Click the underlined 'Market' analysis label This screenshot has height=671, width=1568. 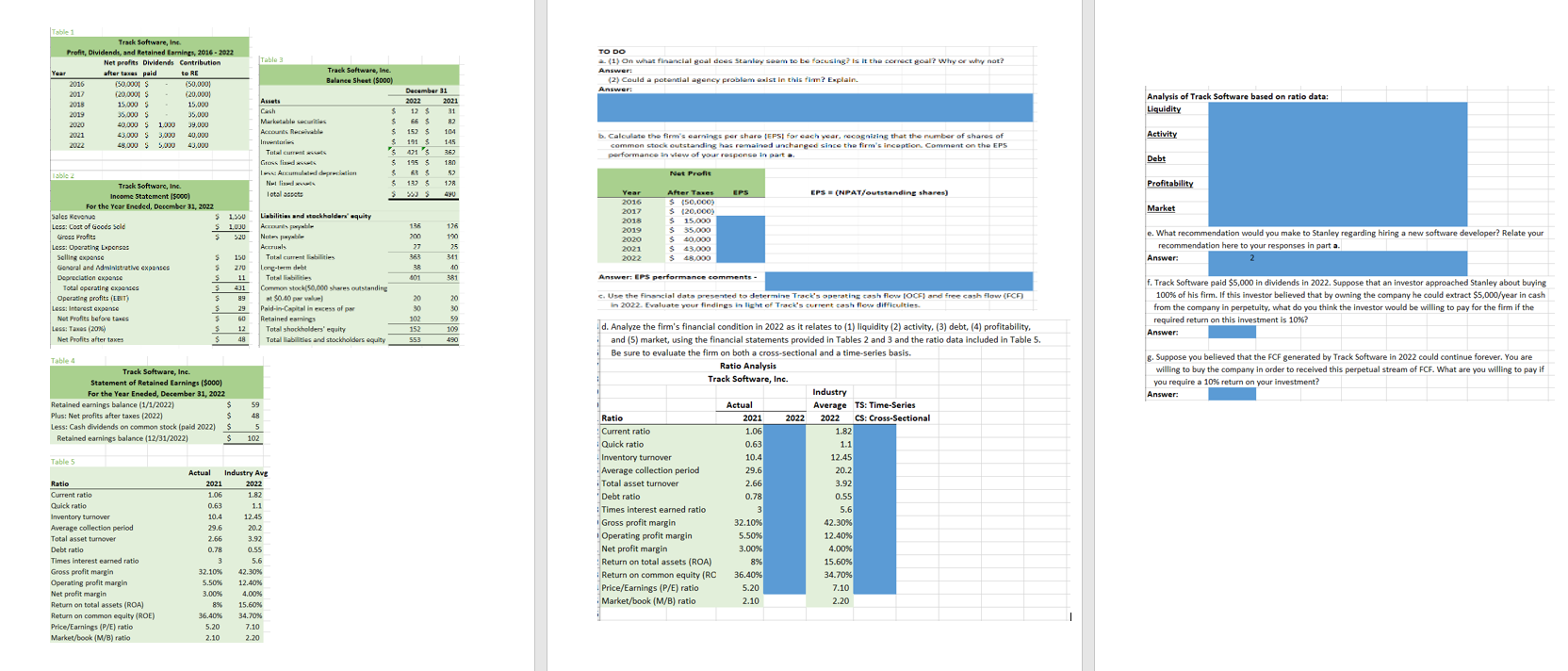[1161, 208]
